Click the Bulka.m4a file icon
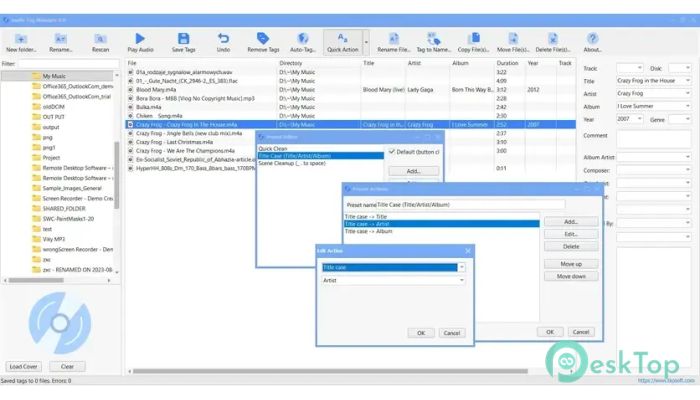The width and height of the screenshot is (700, 400). click(130, 107)
